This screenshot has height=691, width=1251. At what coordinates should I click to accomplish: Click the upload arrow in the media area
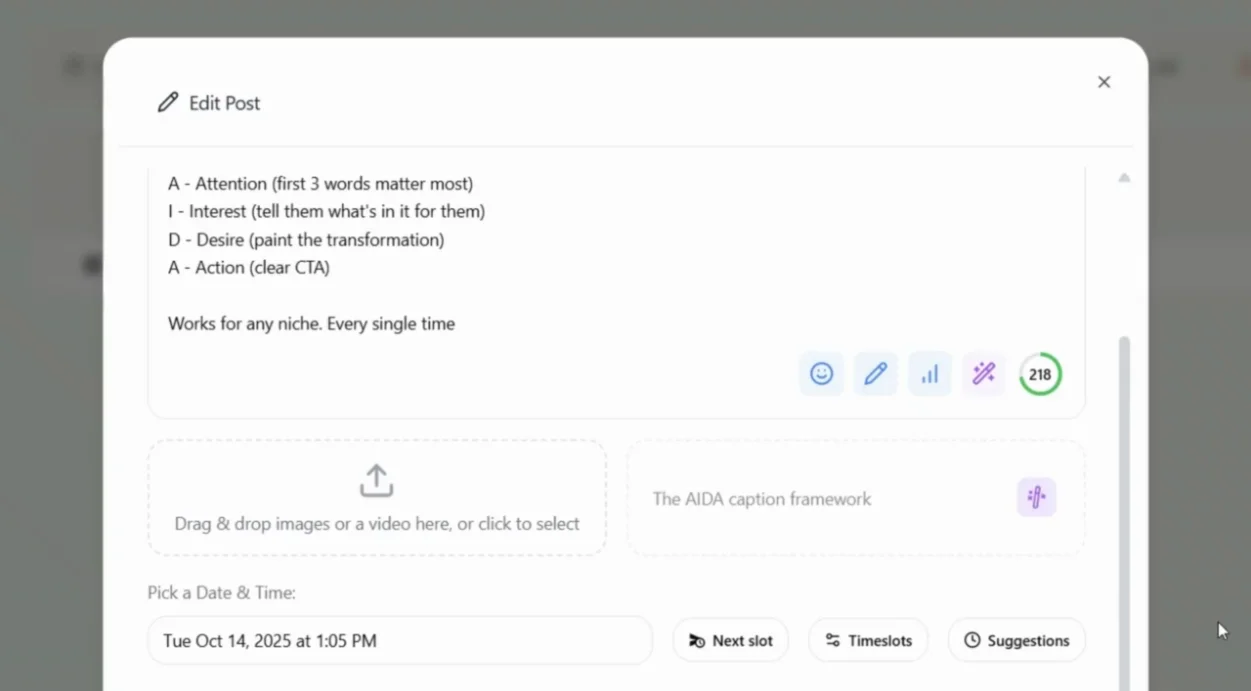tap(376, 479)
